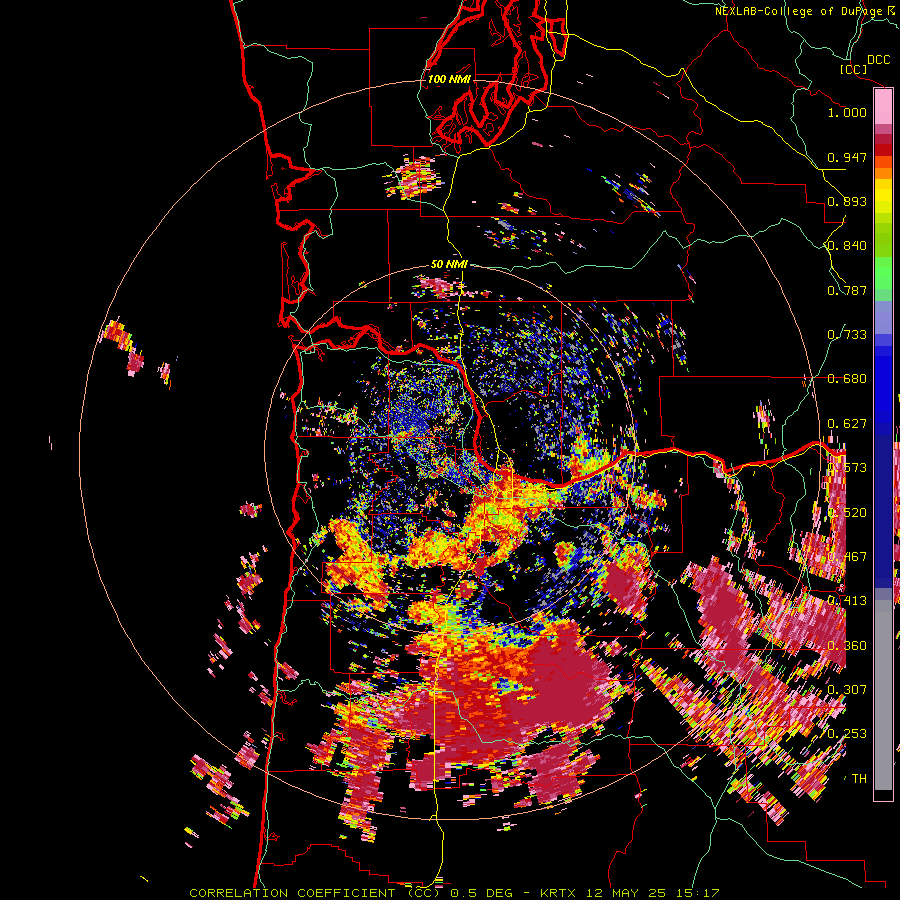
Task: Click the 0.360 scale value
Action: click(x=847, y=646)
